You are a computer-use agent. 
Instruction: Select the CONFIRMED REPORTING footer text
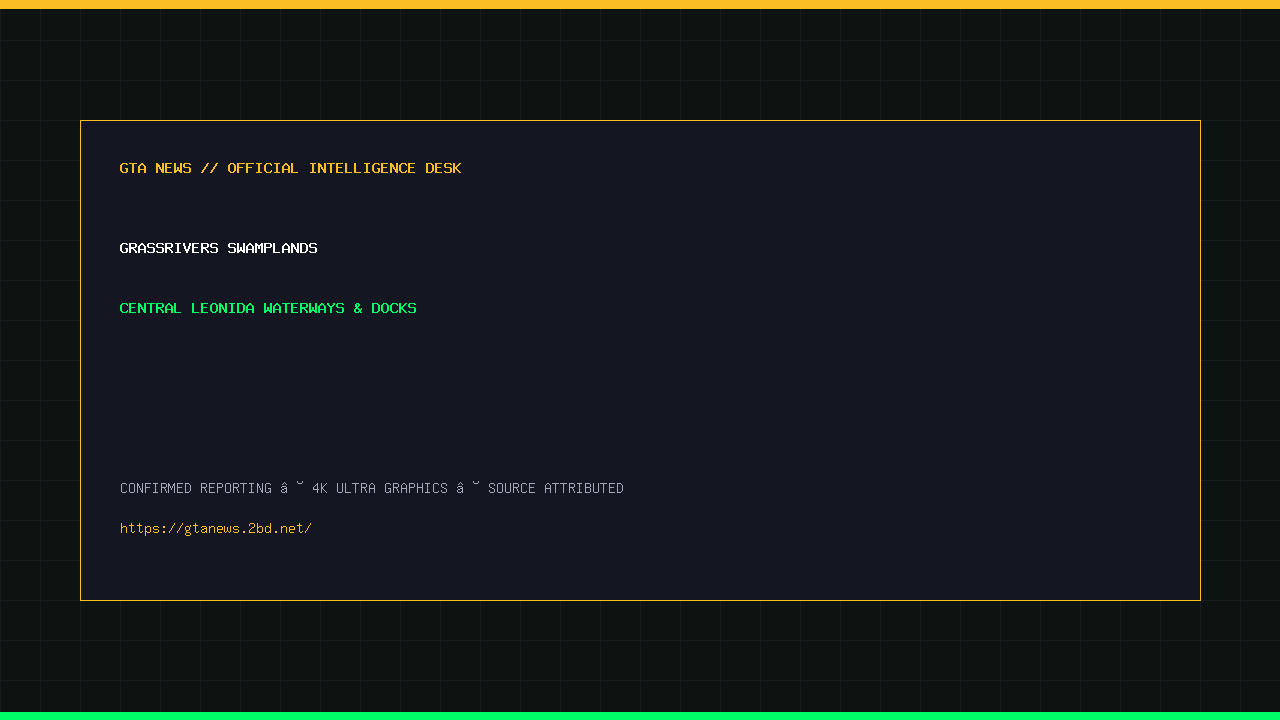tap(196, 488)
